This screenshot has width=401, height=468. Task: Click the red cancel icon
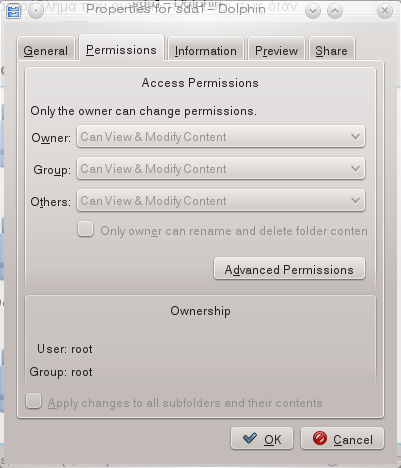(320, 438)
